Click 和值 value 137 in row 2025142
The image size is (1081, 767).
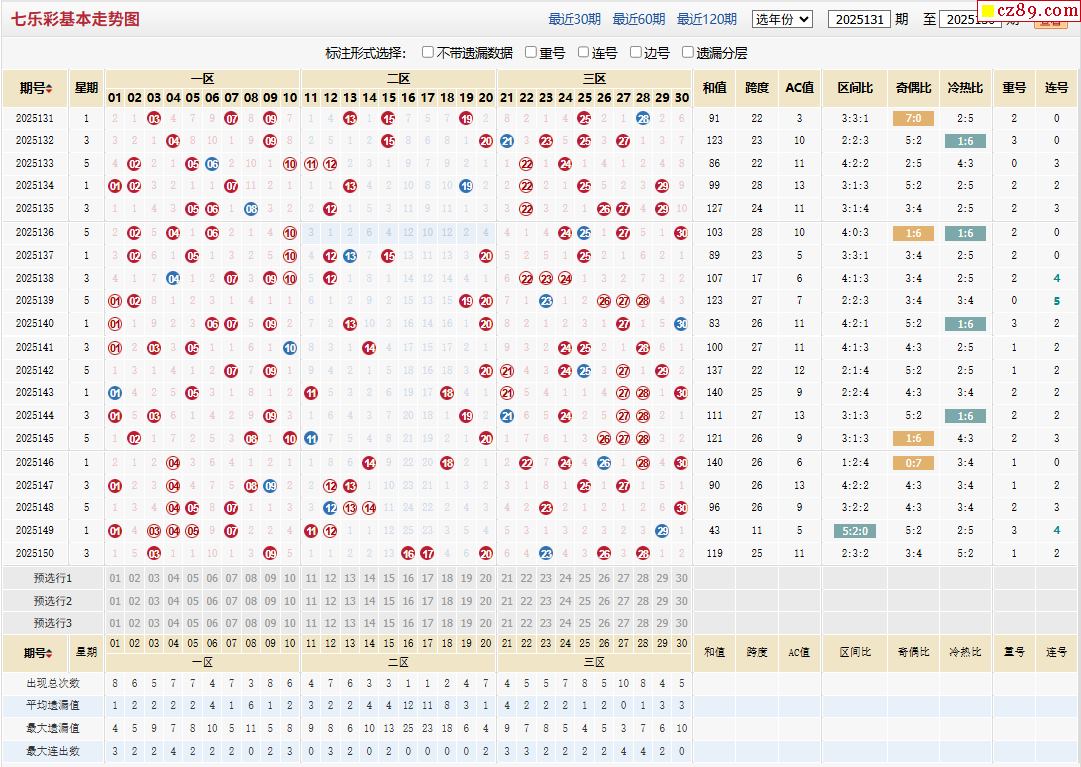pyautogui.click(x=714, y=371)
